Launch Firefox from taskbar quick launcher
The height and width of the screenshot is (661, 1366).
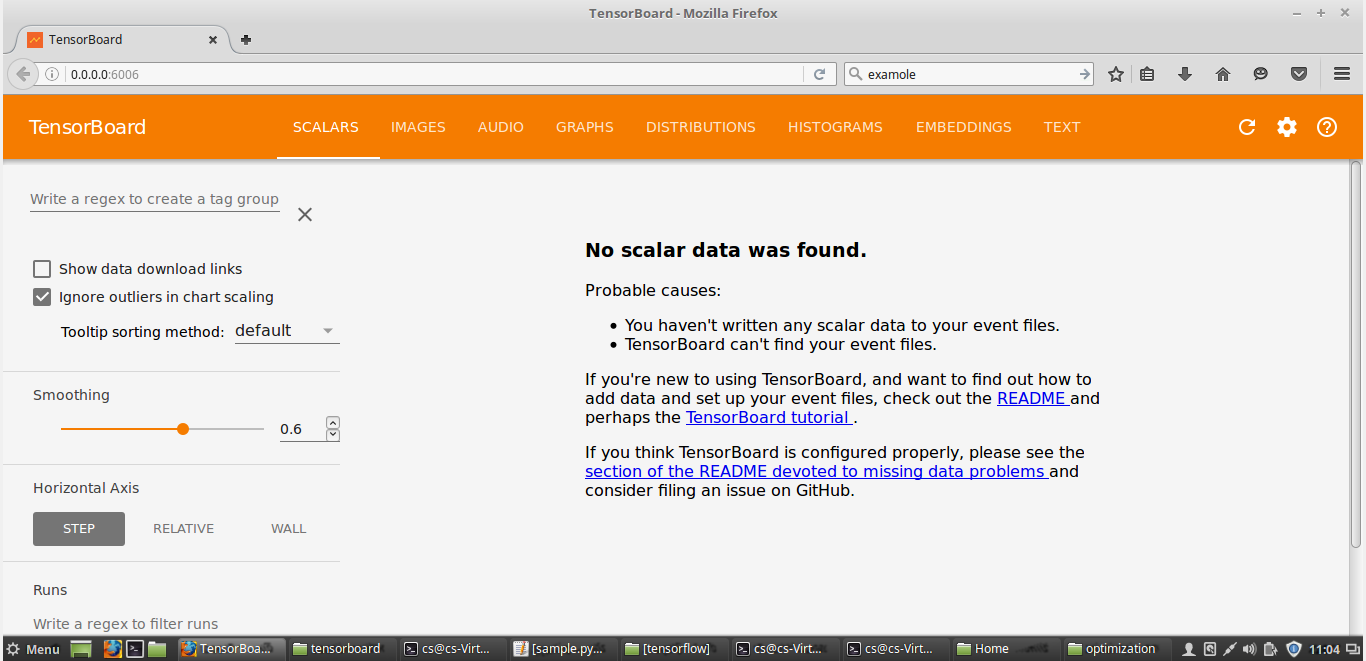(x=112, y=649)
